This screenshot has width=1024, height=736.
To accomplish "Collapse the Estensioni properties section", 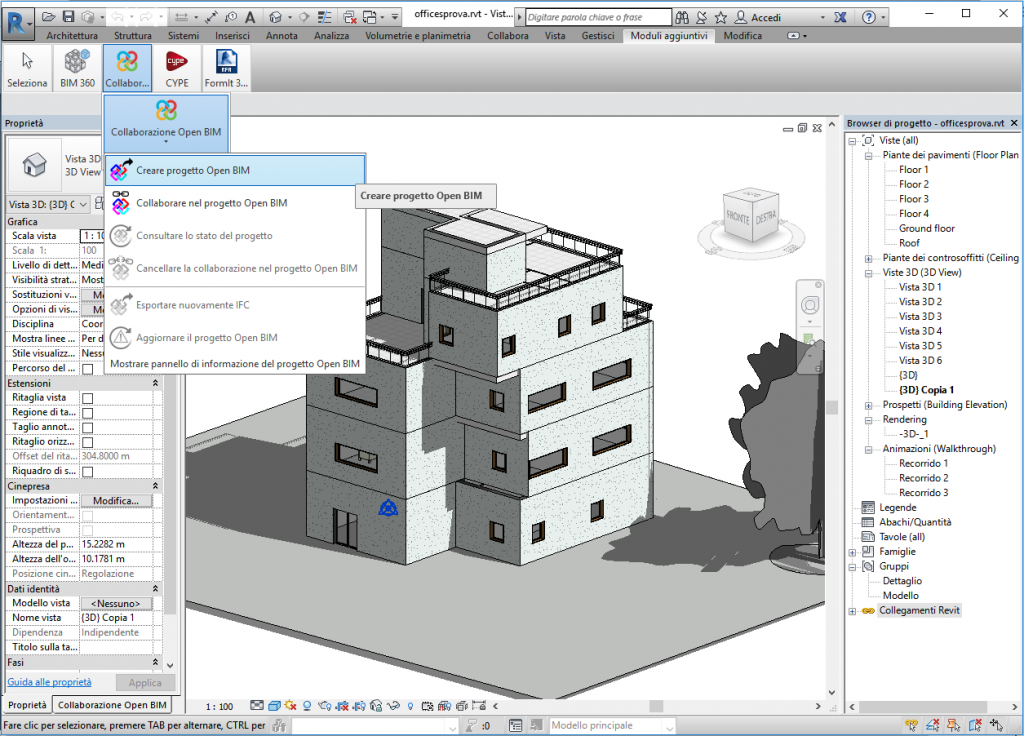I will pos(155,383).
